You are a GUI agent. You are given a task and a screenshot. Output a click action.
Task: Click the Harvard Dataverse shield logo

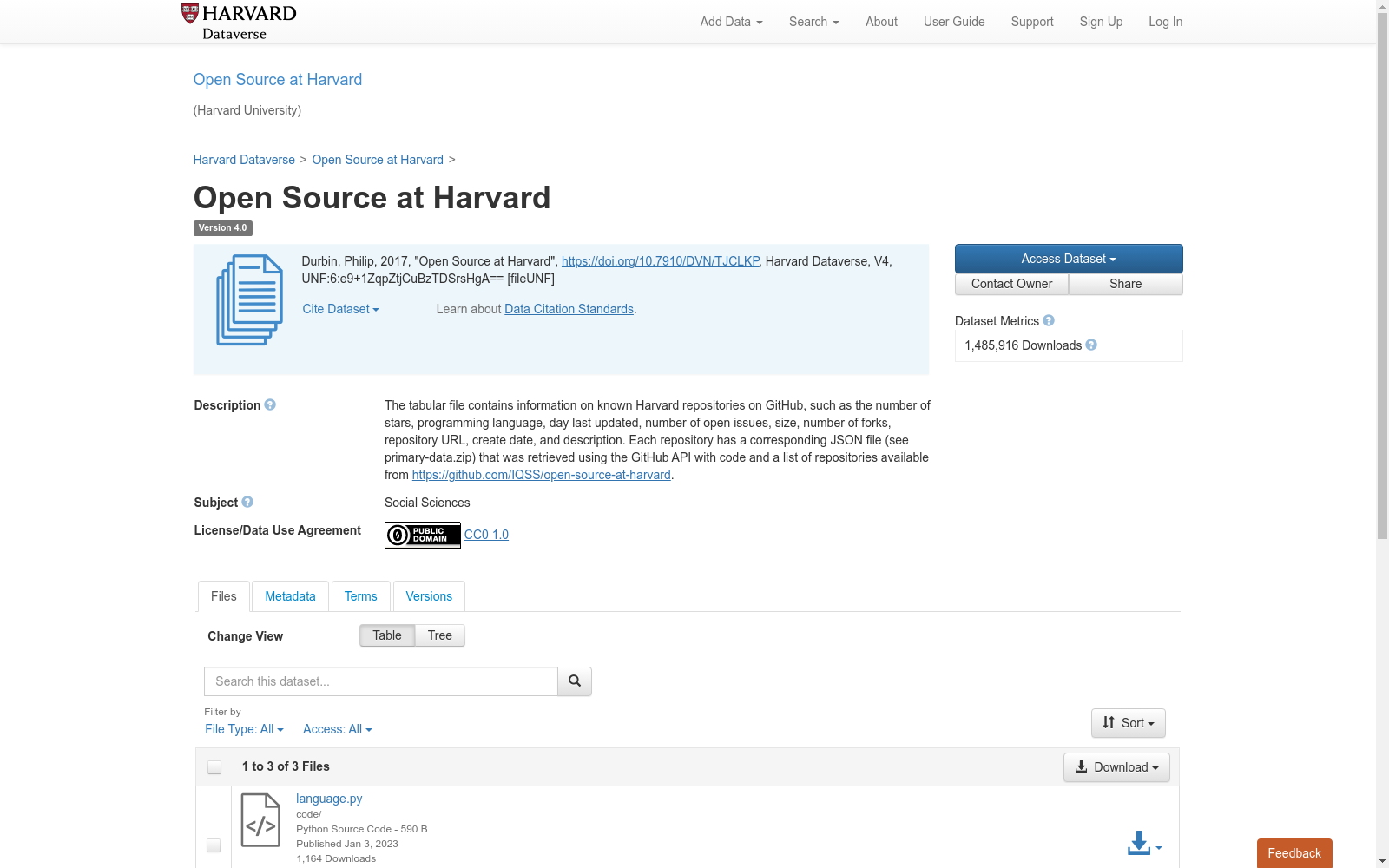190,13
